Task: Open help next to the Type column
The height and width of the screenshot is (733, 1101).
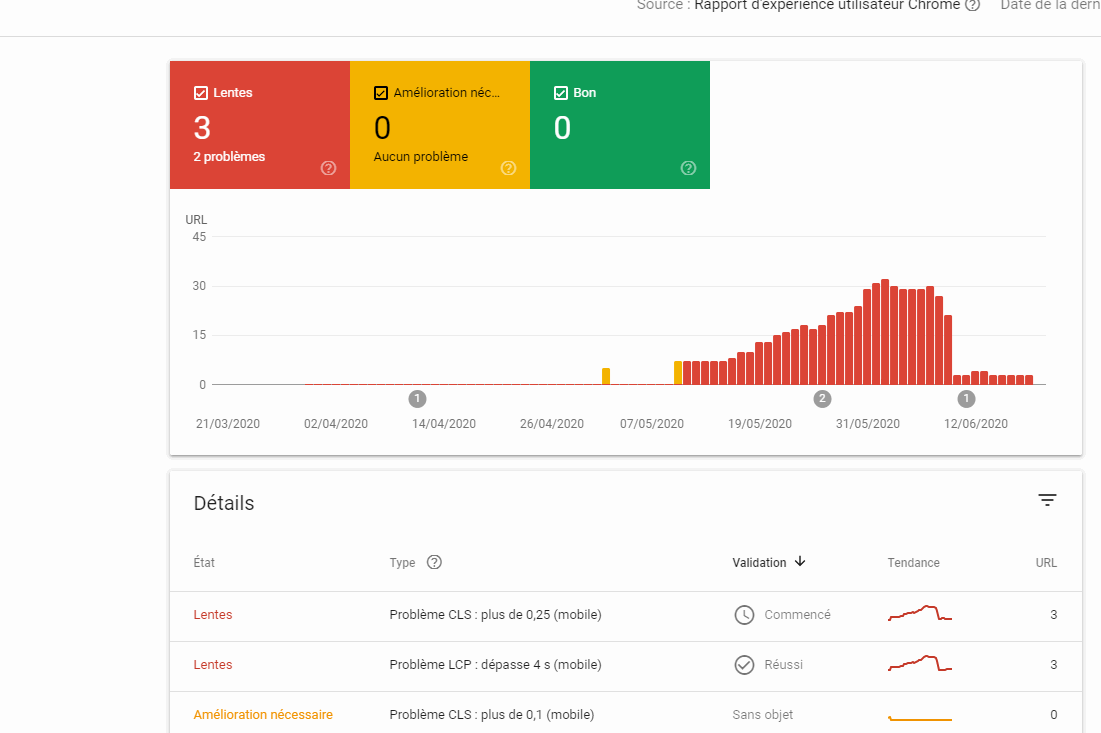Action: point(436,562)
